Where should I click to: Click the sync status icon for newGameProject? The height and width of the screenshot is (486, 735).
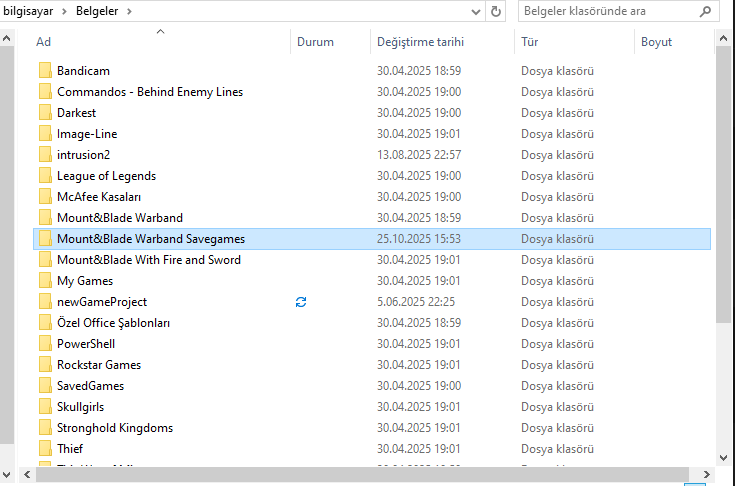tap(301, 302)
